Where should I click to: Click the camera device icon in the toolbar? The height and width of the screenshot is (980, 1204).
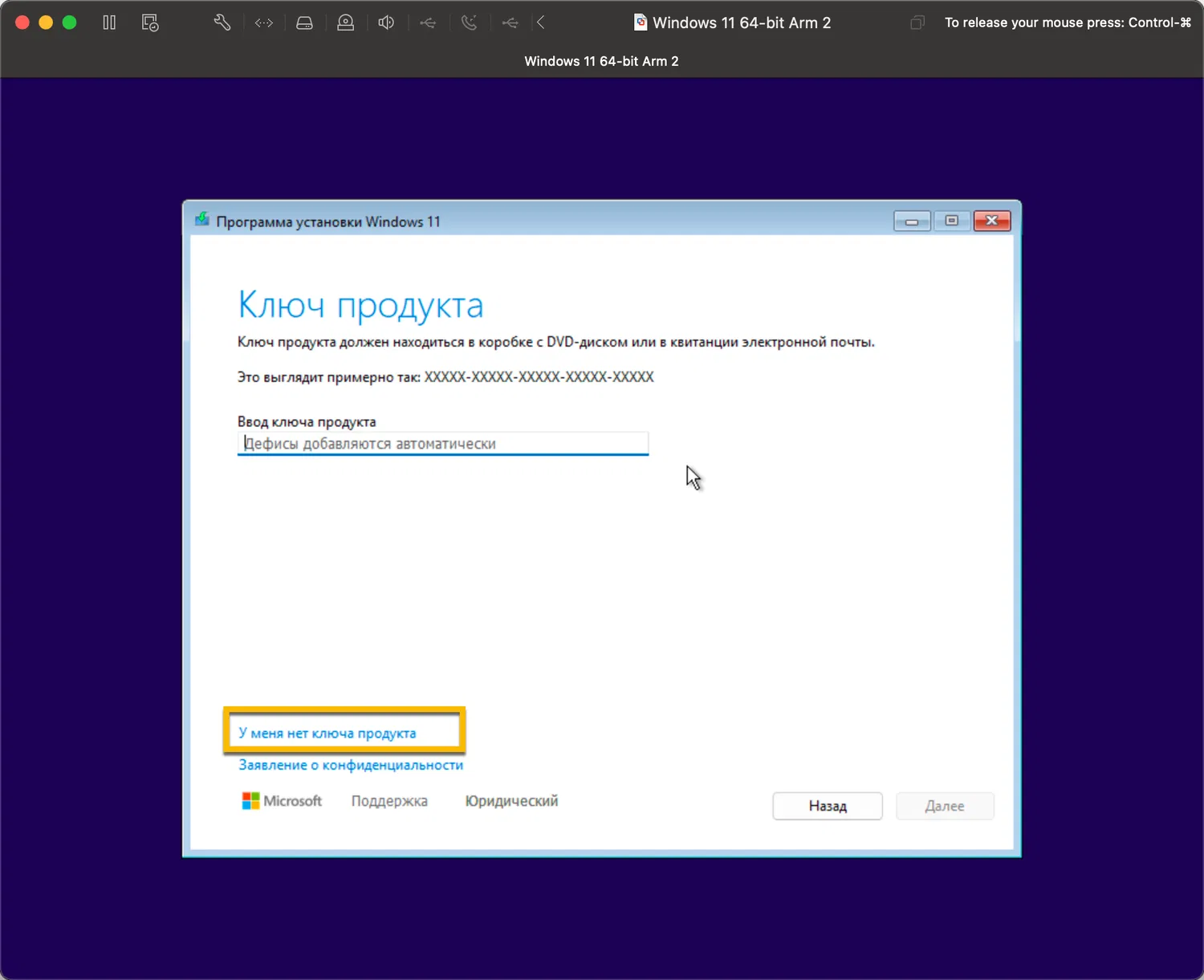345,22
